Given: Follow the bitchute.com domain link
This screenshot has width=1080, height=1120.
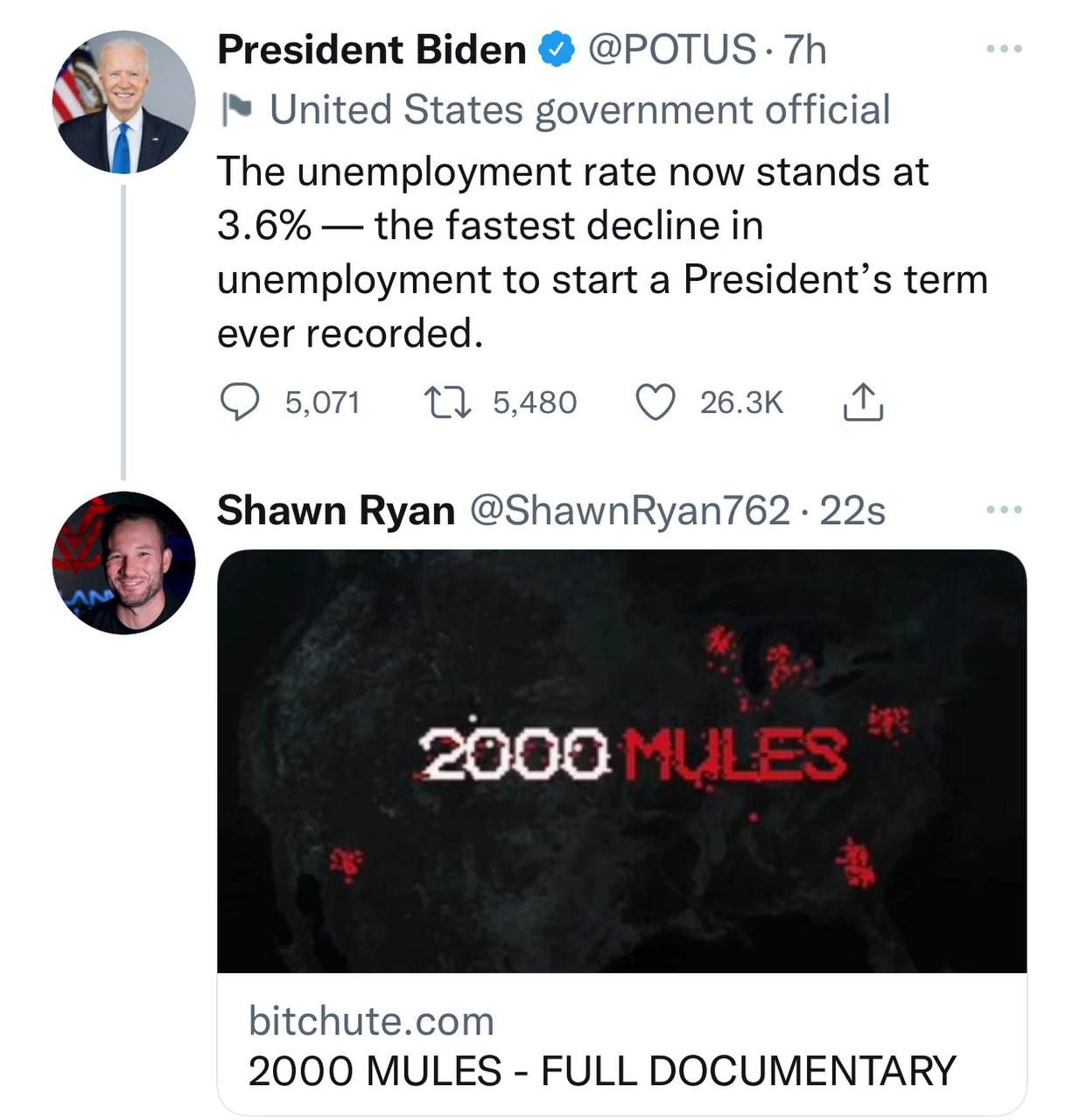Looking at the screenshot, I should tap(371, 1020).
